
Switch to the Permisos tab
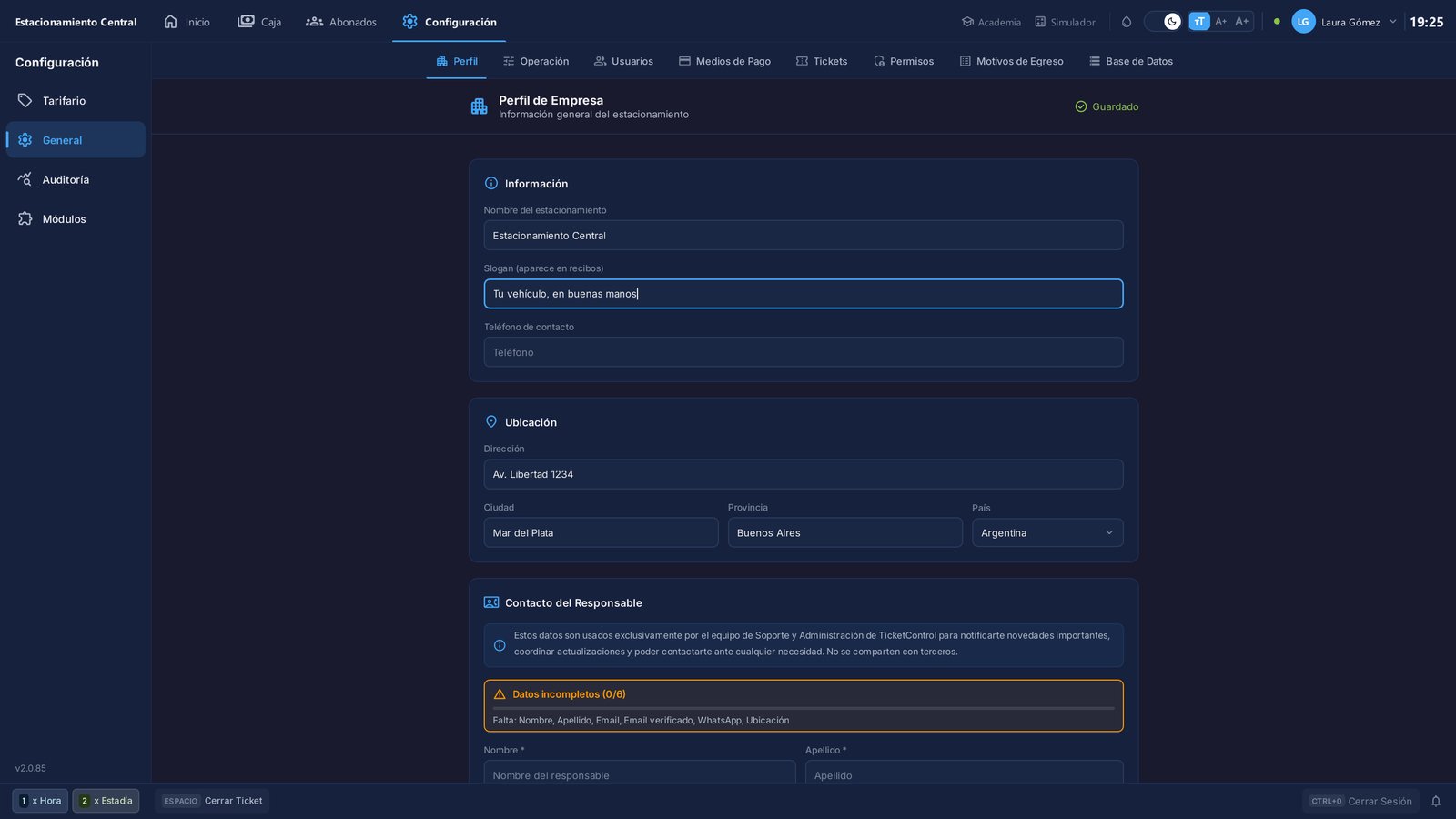904,61
